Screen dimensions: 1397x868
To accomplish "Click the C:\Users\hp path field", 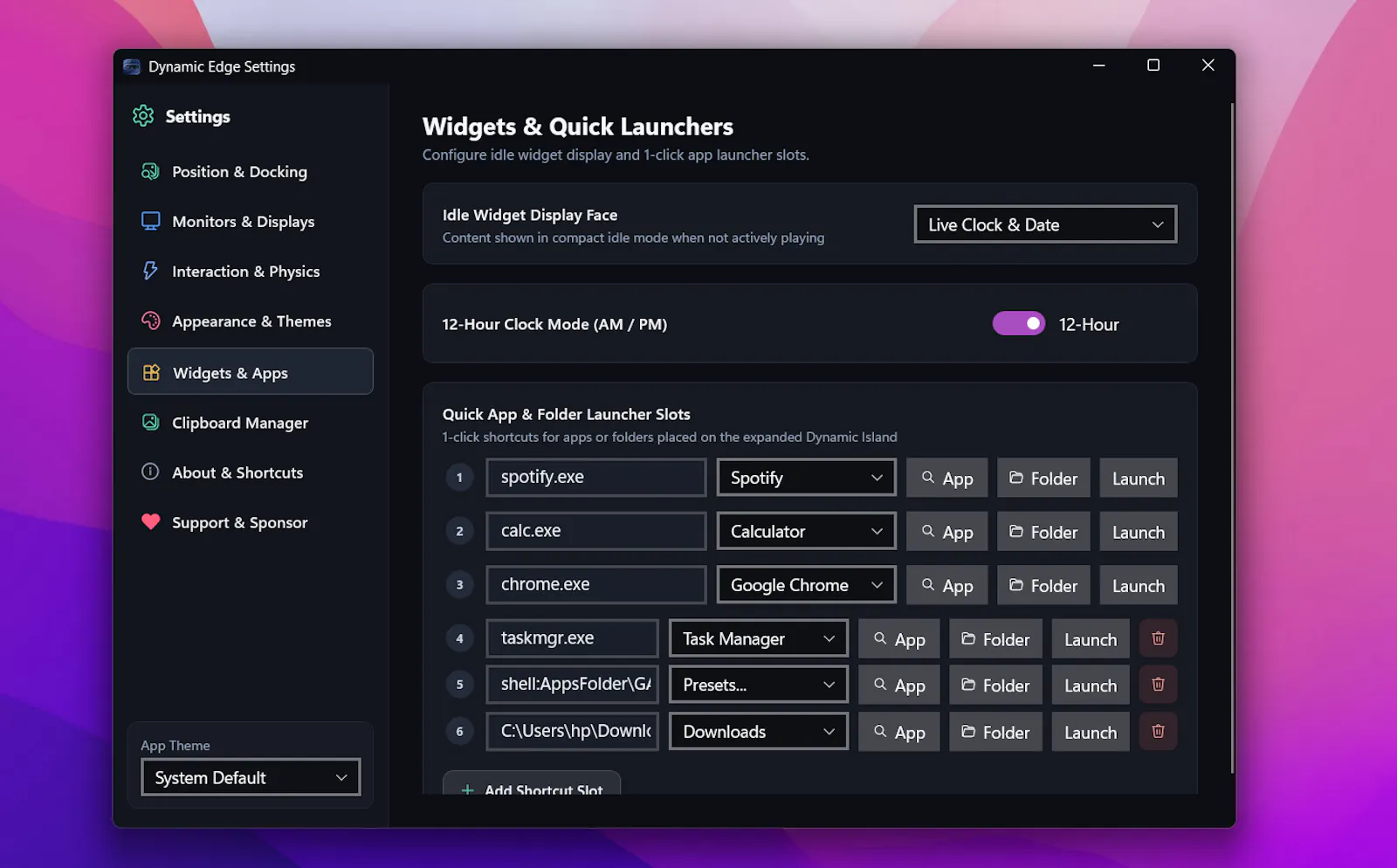I will pos(572,731).
